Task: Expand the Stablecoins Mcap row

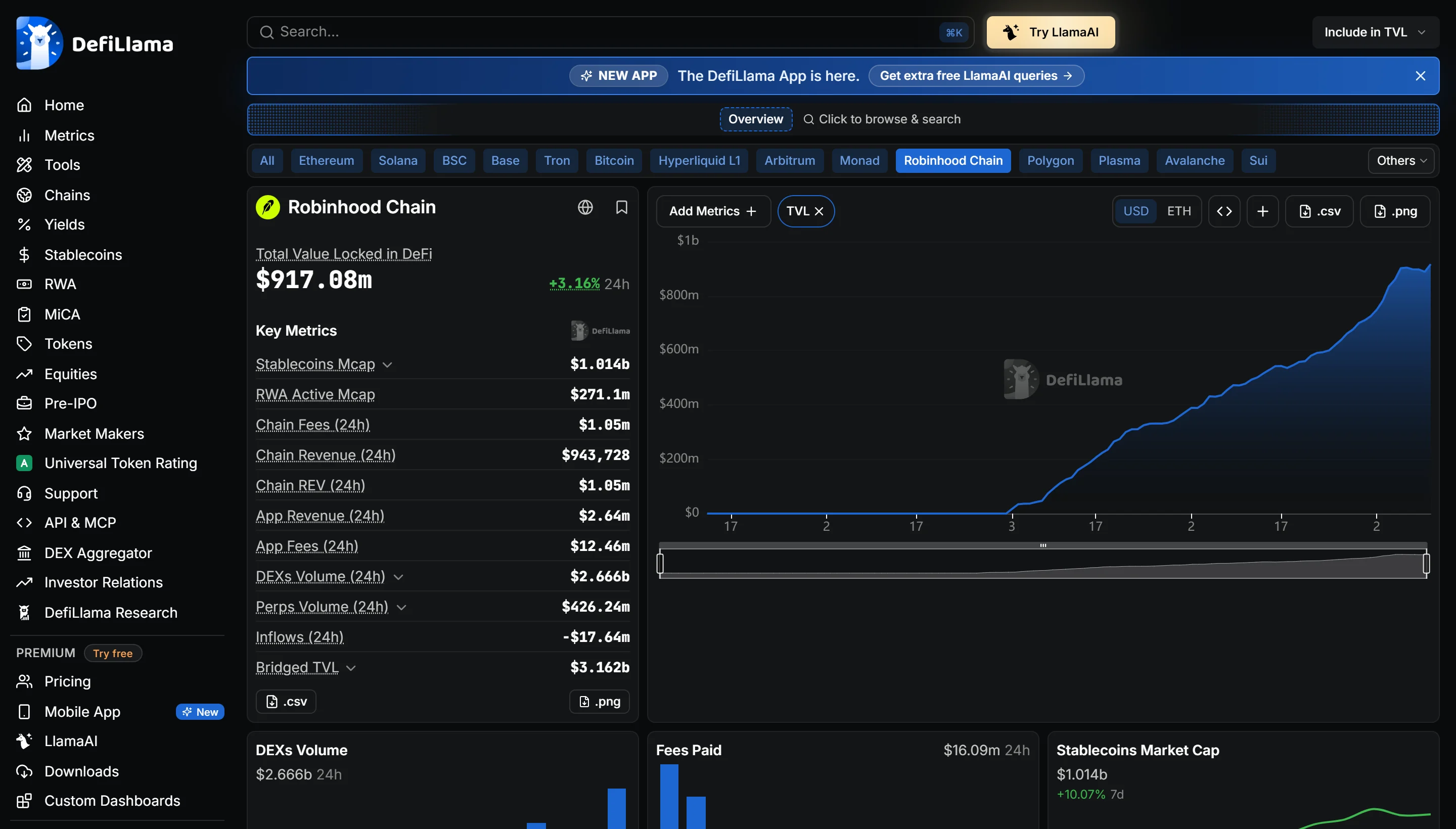Action: pyautogui.click(x=387, y=364)
